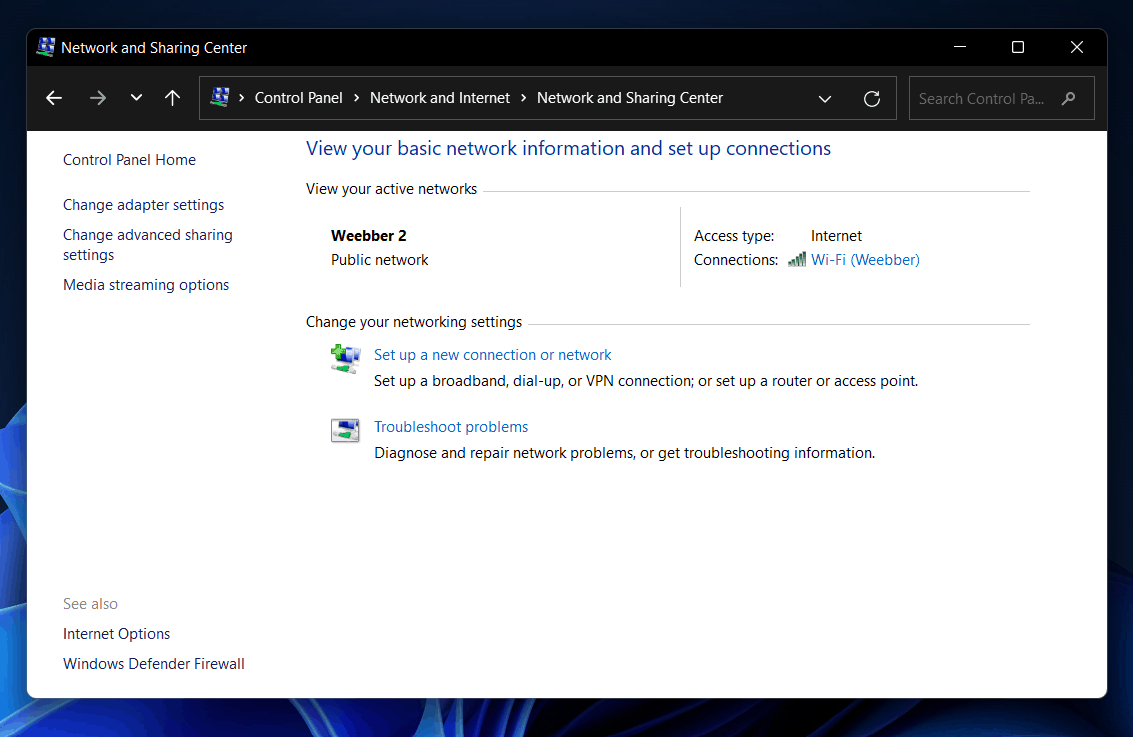The width and height of the screenshot is (1133, 737).
Task: Select Network and Internet breadcrumb
Action: click(x=440, y=98)
